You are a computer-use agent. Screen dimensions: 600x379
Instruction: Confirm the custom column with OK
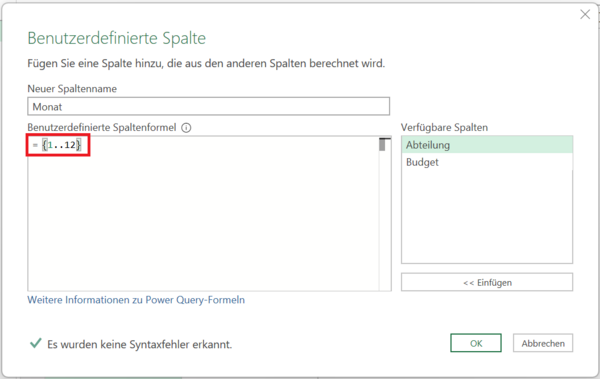(x=476, y=343)
